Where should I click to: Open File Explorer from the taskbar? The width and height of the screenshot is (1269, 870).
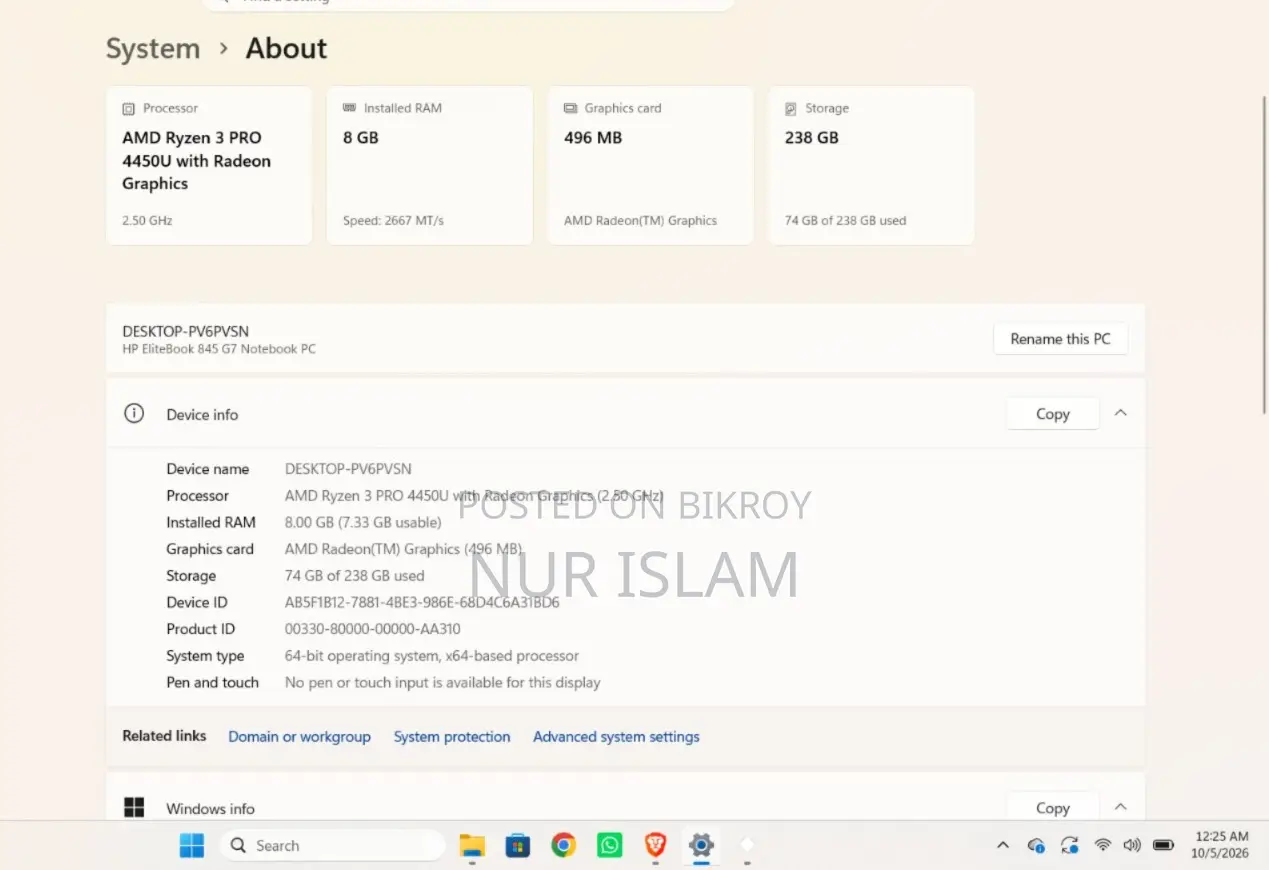[x=472, y=845]
